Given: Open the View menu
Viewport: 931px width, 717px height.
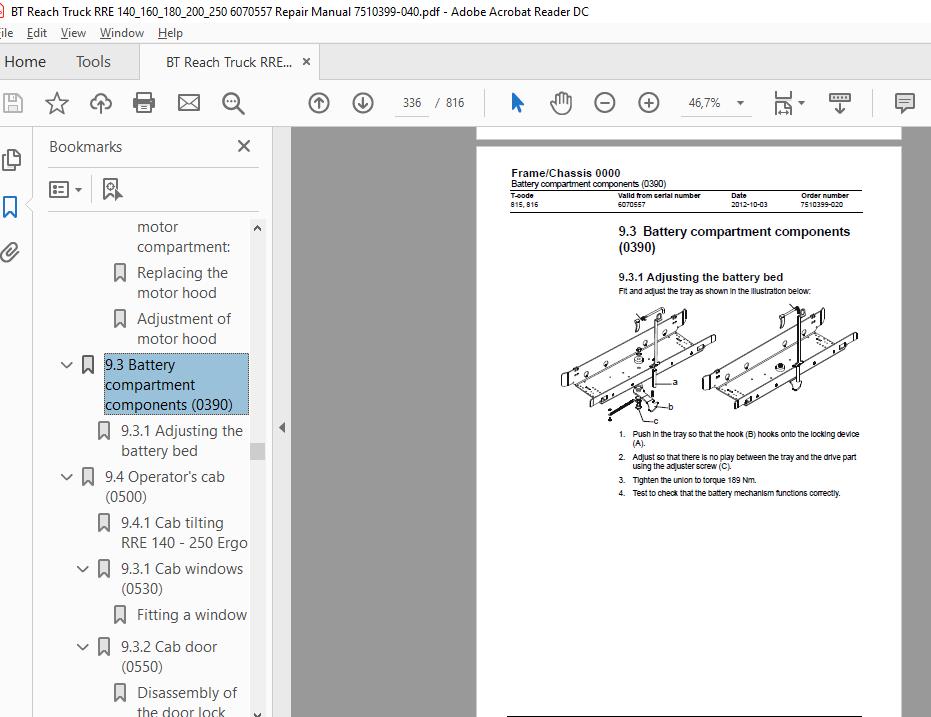Looking at the screenshot, I should [x=73, y=33].
